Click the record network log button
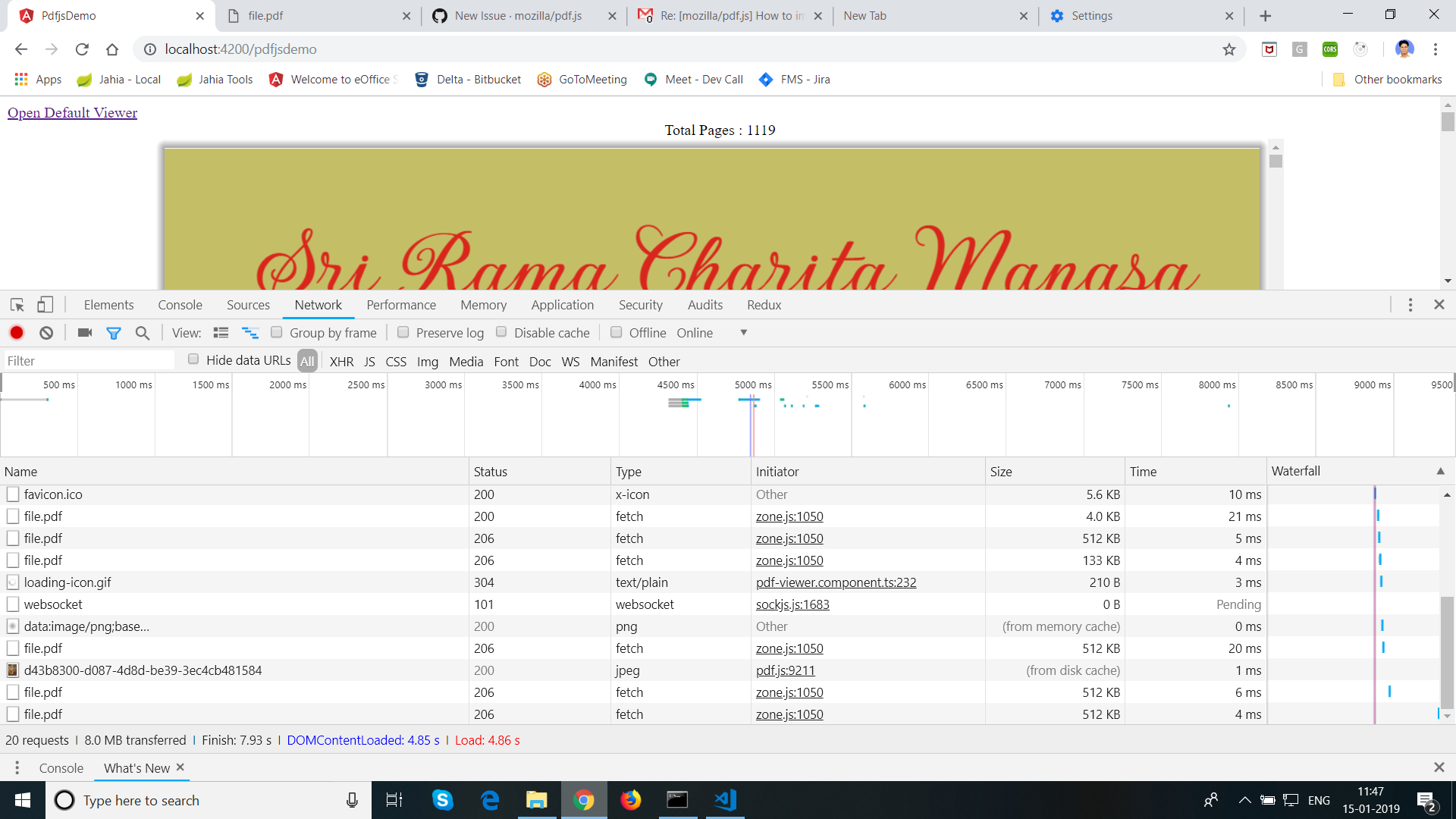This screenshot has height=819, width=1456. [x=17, y=333]
